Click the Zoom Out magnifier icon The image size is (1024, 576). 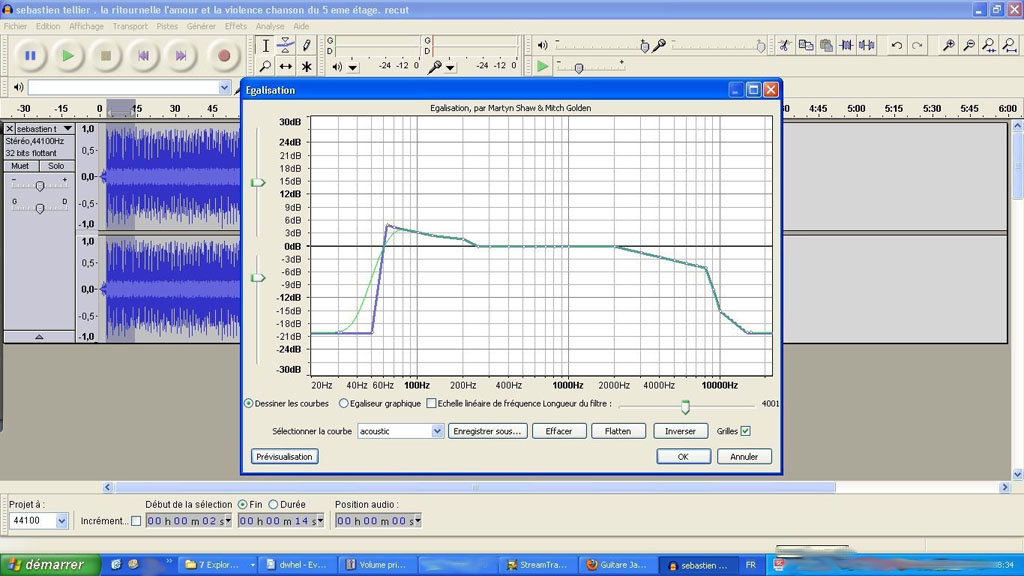point(969,45)
